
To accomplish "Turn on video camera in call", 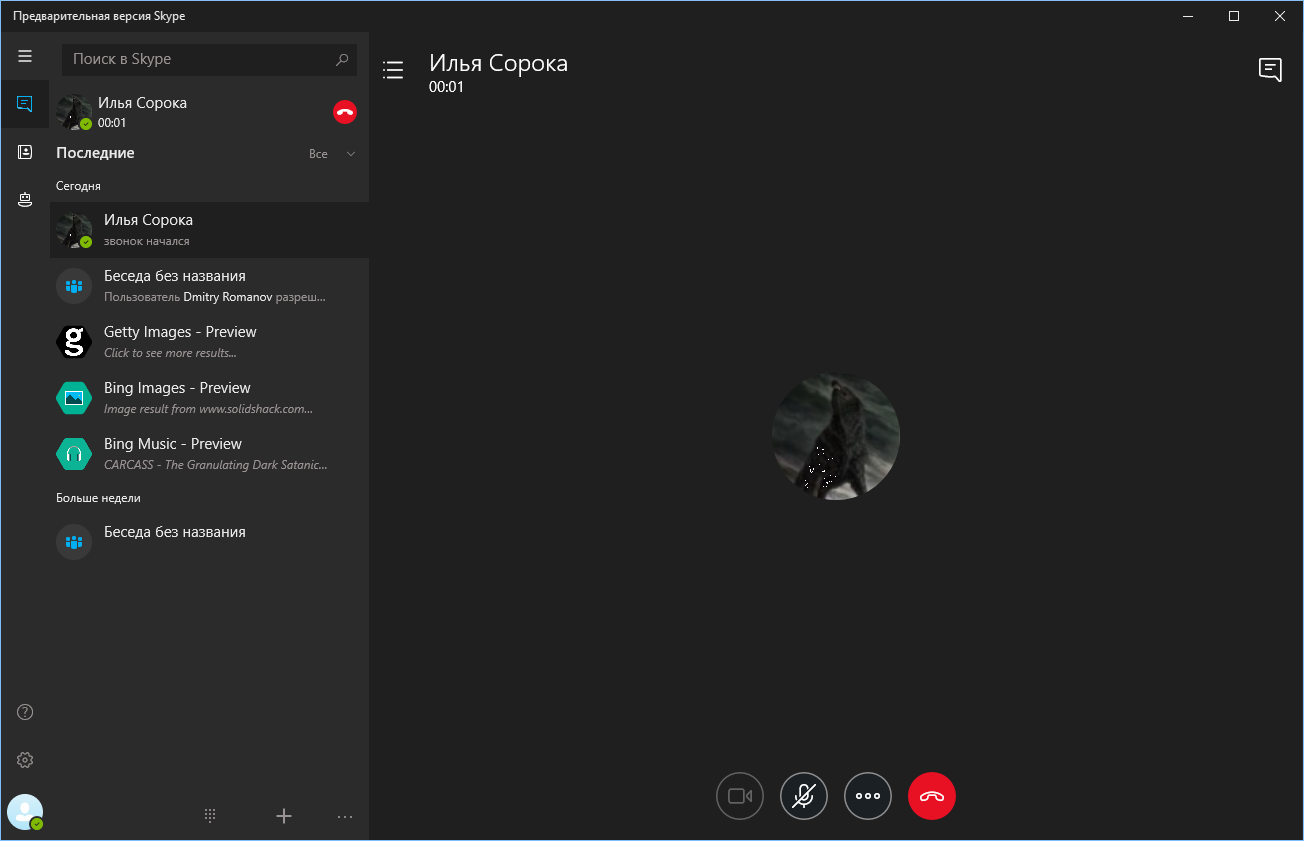I will pyautogui.click(x=740, y=796).
